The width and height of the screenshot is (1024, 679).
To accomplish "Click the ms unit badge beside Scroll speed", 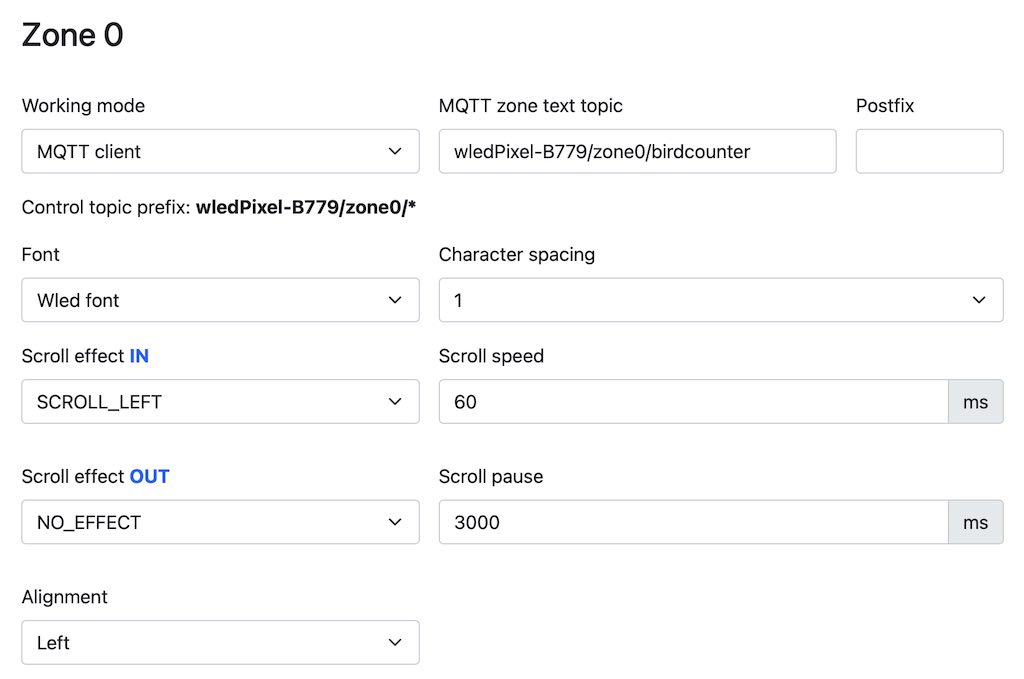I will click(x=976, y=402).
